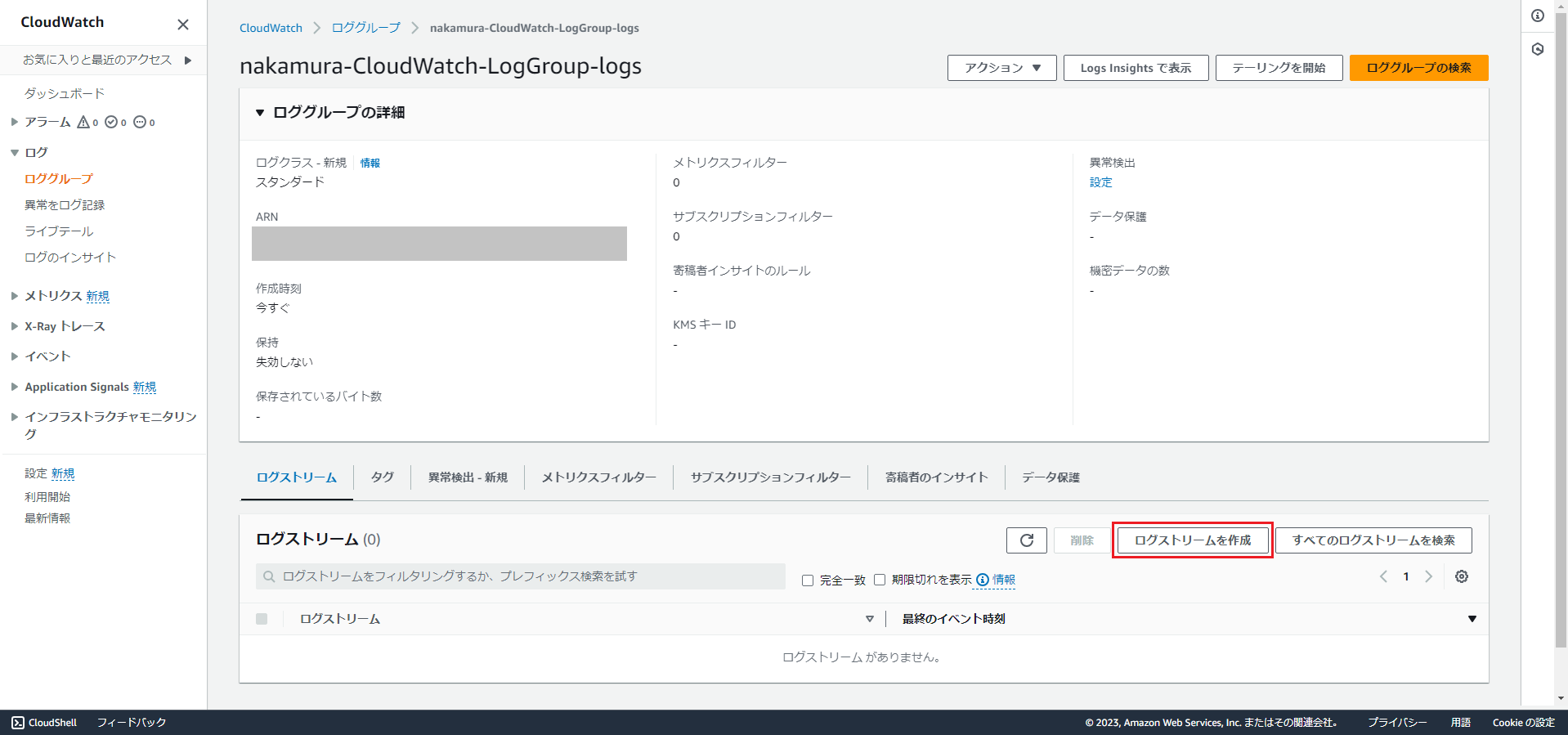This screenshot has height=735, width=1568.
Task: Go to next page of log streams
Action: coord(1428,576)
